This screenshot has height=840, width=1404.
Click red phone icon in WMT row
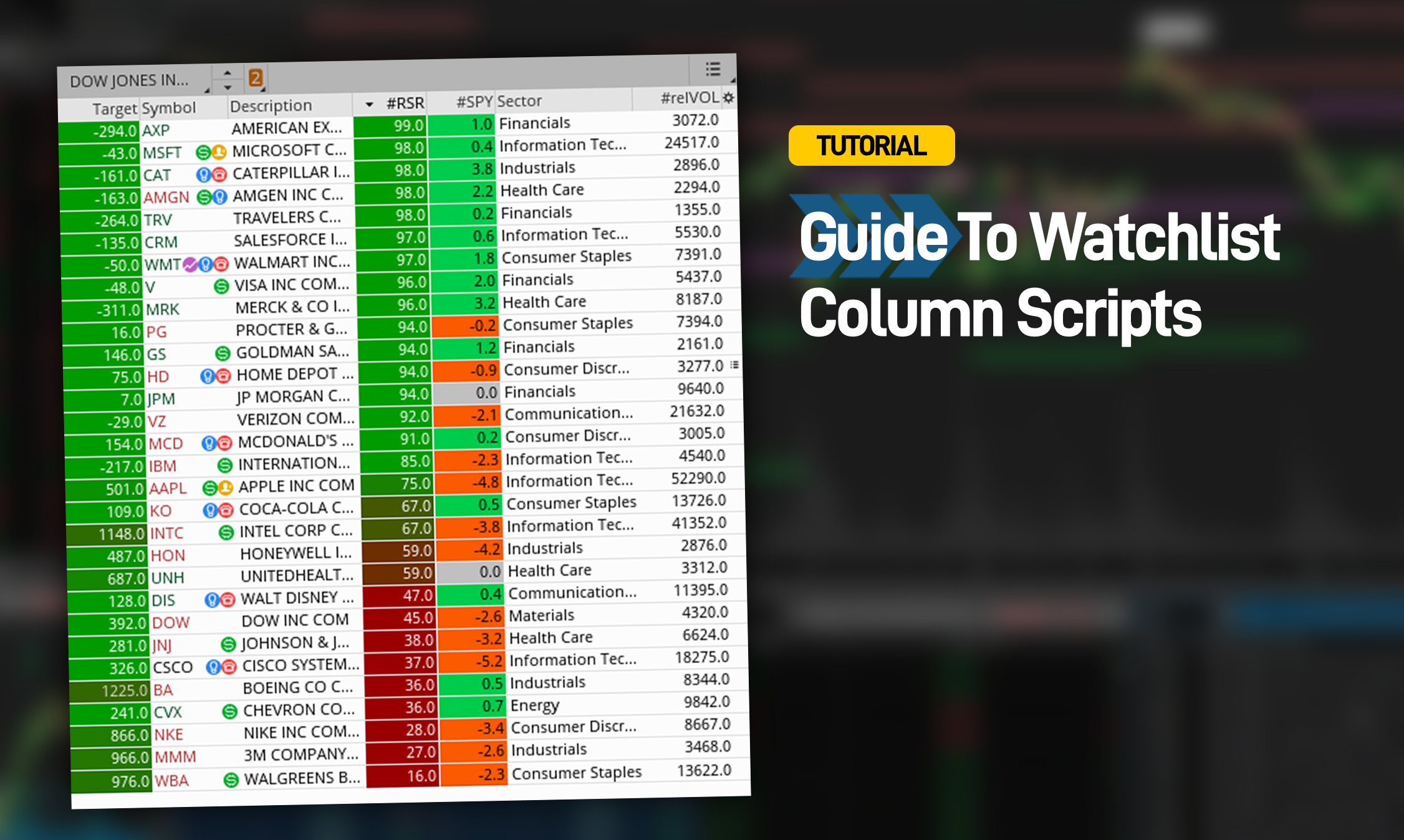(x=221, y=264)
